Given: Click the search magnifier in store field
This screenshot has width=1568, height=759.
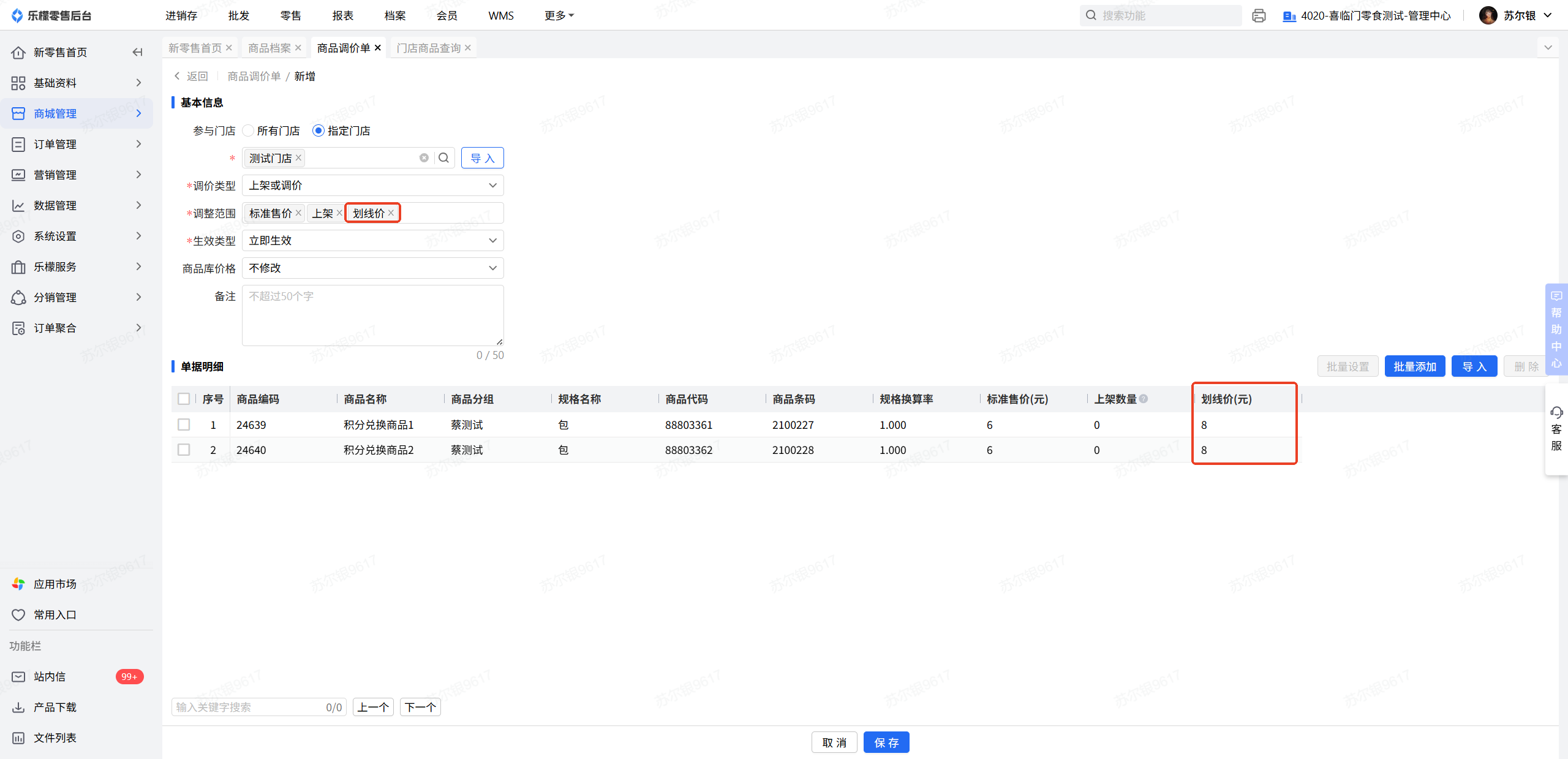Looking at the screenshot, I should coord(443,158).
